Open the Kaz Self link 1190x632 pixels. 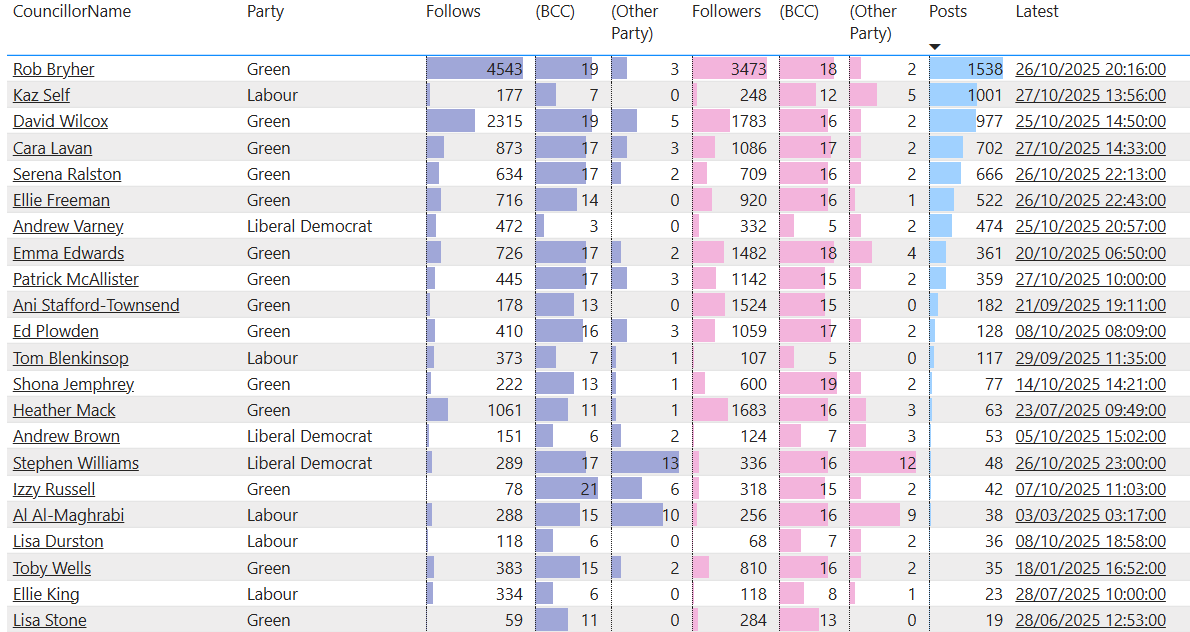[41, 95]
